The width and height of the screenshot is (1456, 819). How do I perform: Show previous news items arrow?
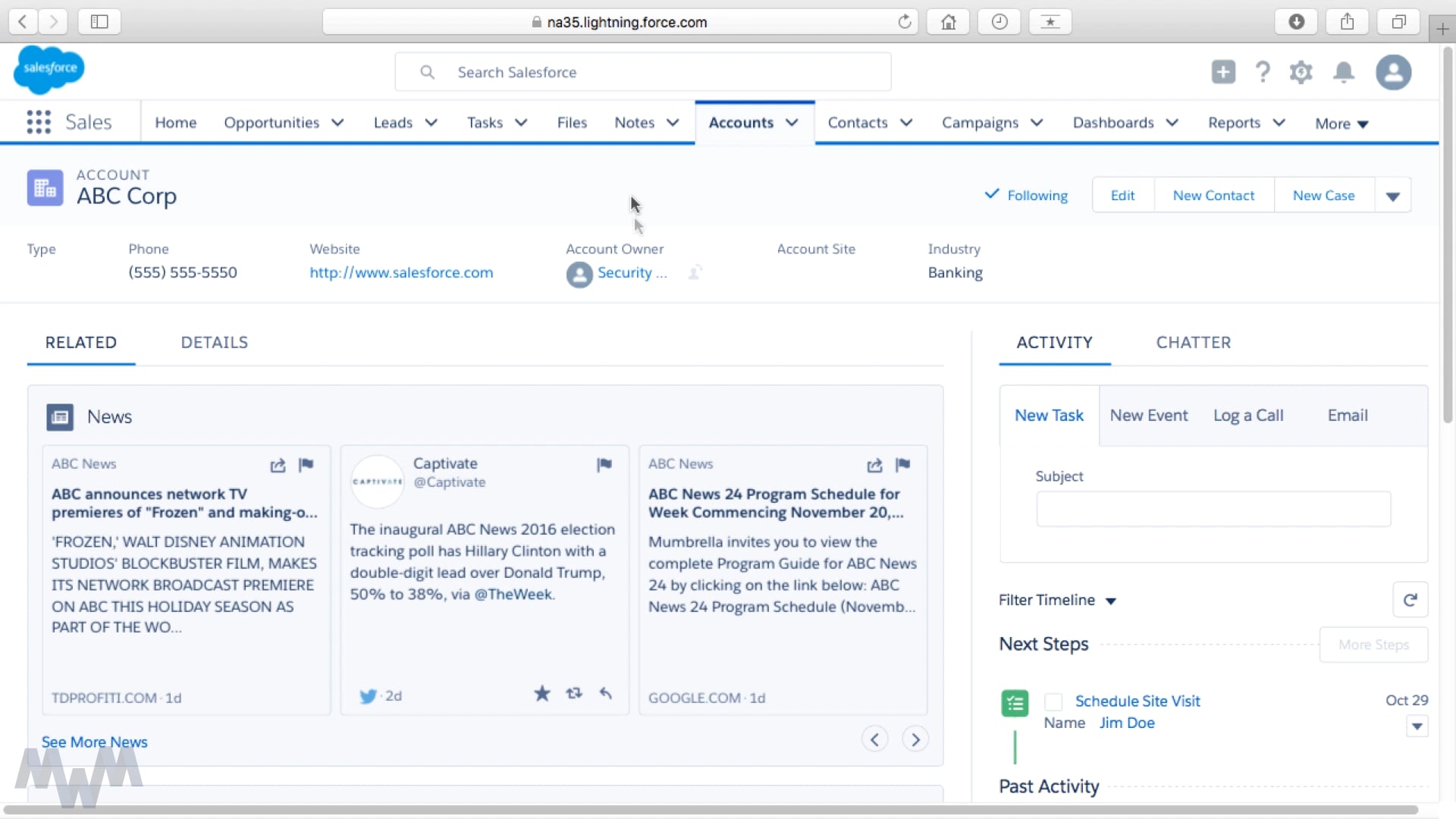click(x=874, y=739)
